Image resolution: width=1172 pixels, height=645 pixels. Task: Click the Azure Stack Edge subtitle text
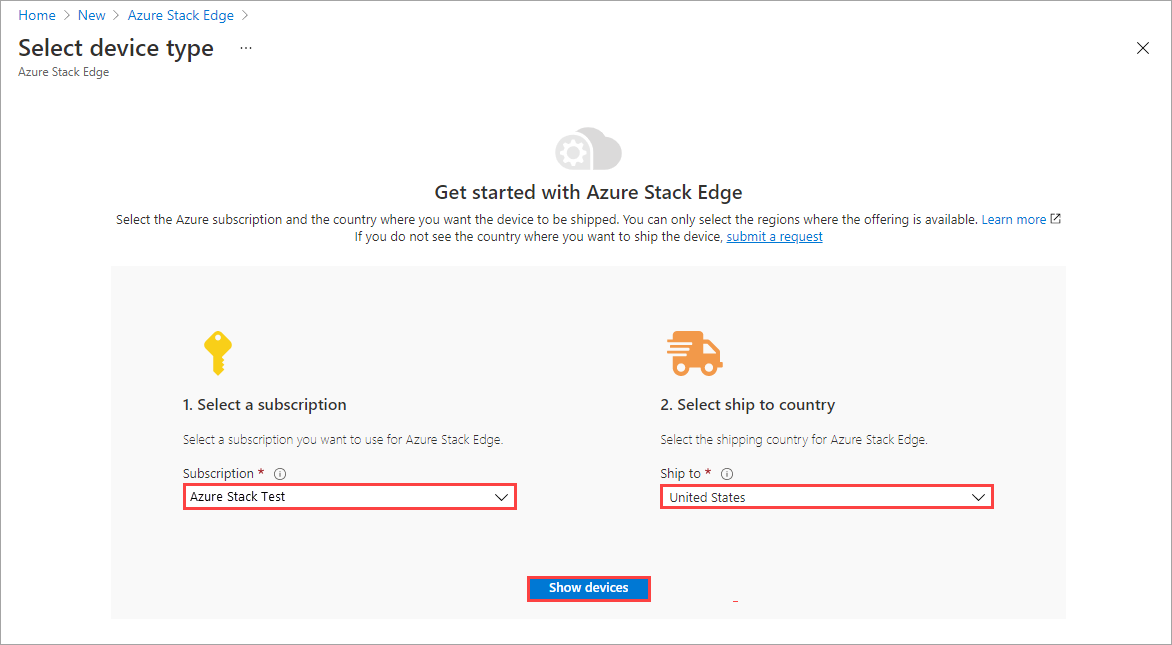click(x=63, y=71)
